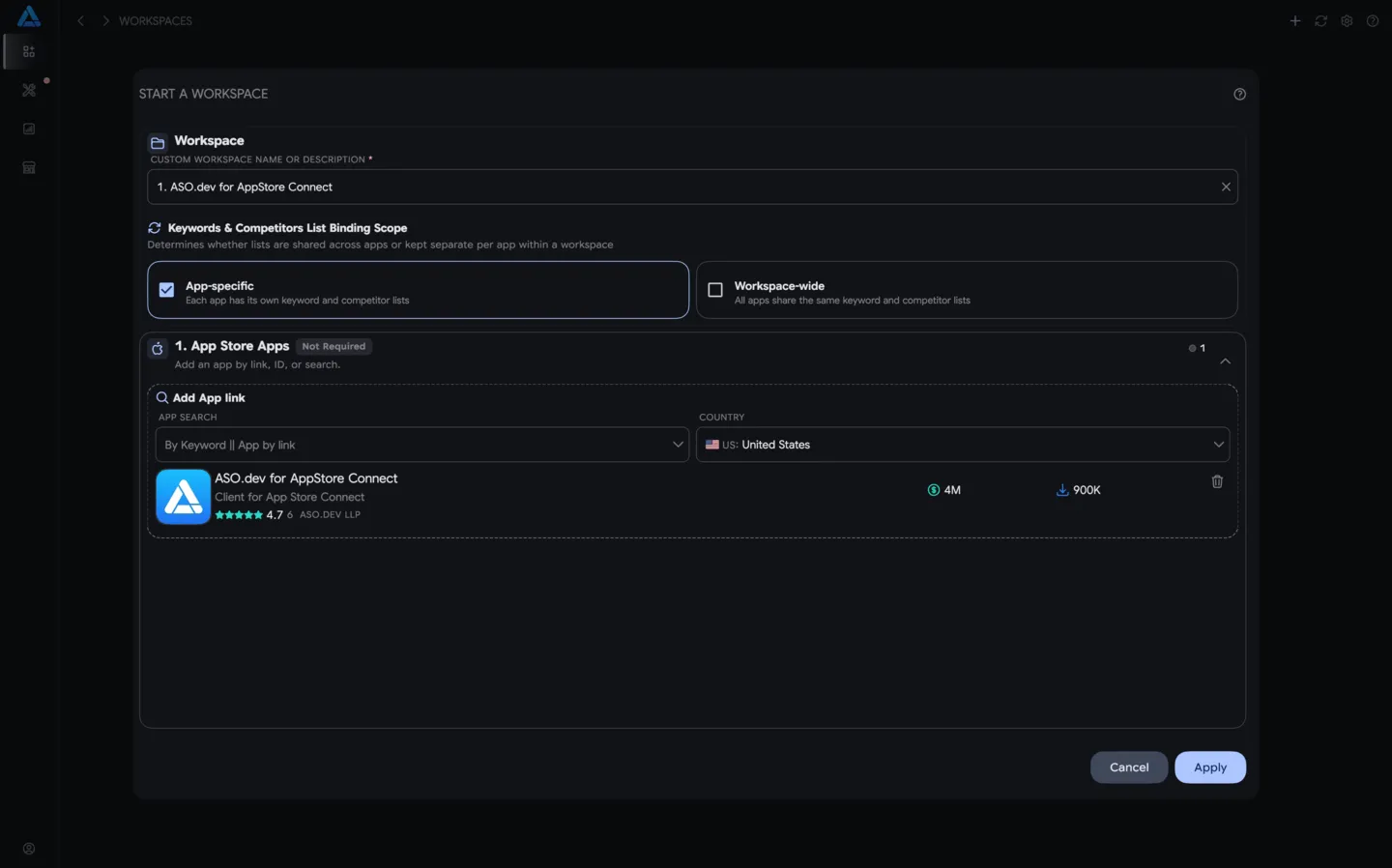1392x868 pixels.
Task: Click the Add App link label
Action: click(209, 397)
